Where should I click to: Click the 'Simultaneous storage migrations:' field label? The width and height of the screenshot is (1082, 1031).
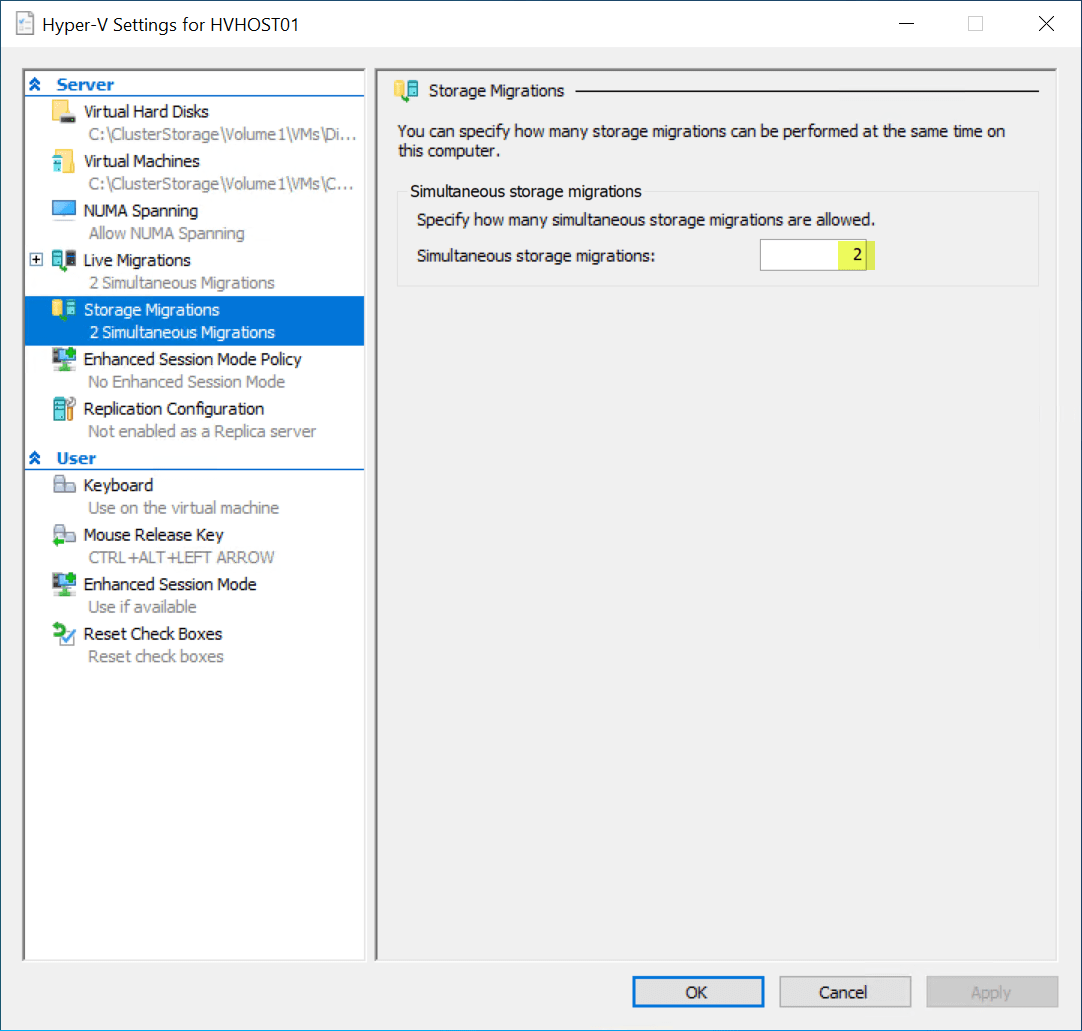click(535, 255)
